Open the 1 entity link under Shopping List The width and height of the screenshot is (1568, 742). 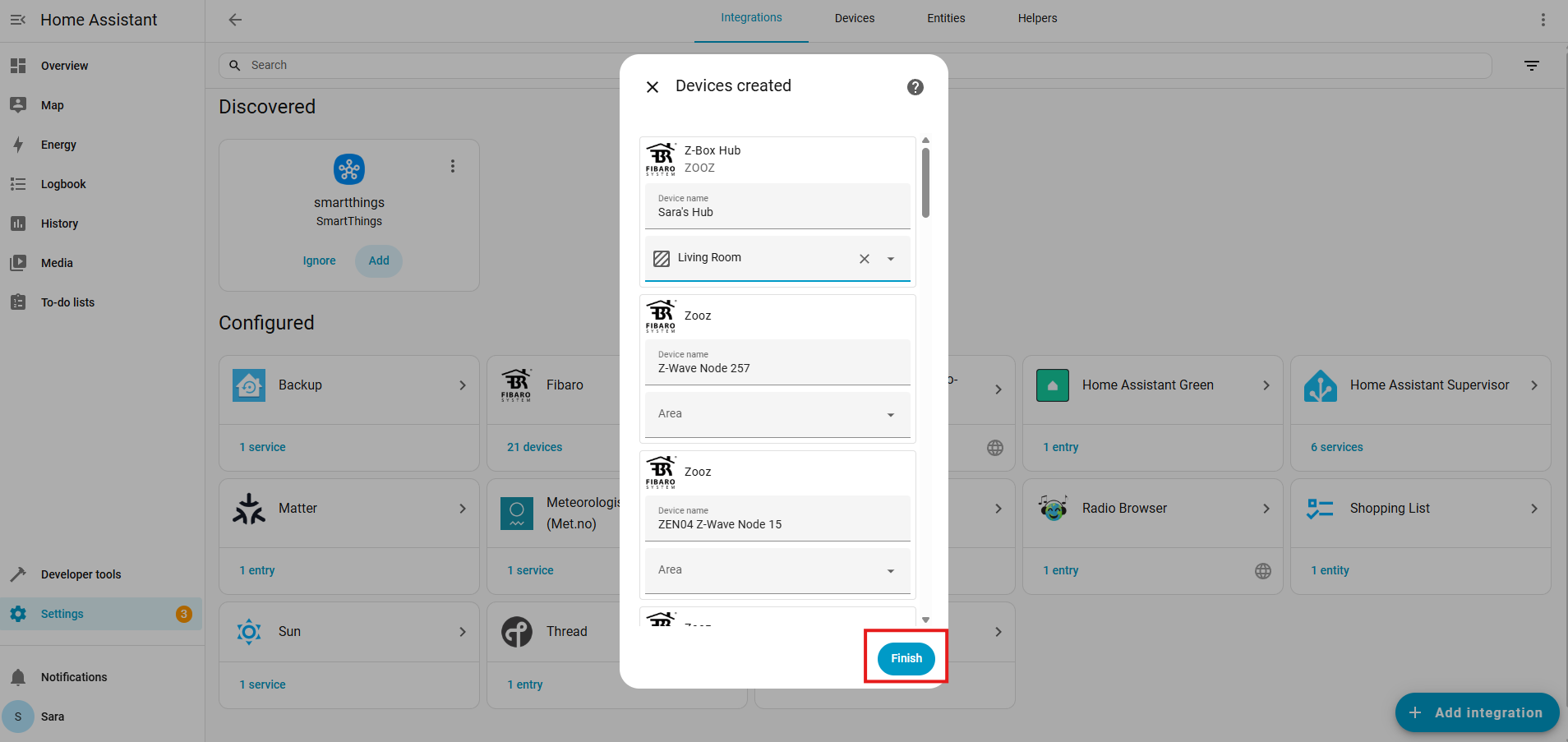click(1330, 570)
